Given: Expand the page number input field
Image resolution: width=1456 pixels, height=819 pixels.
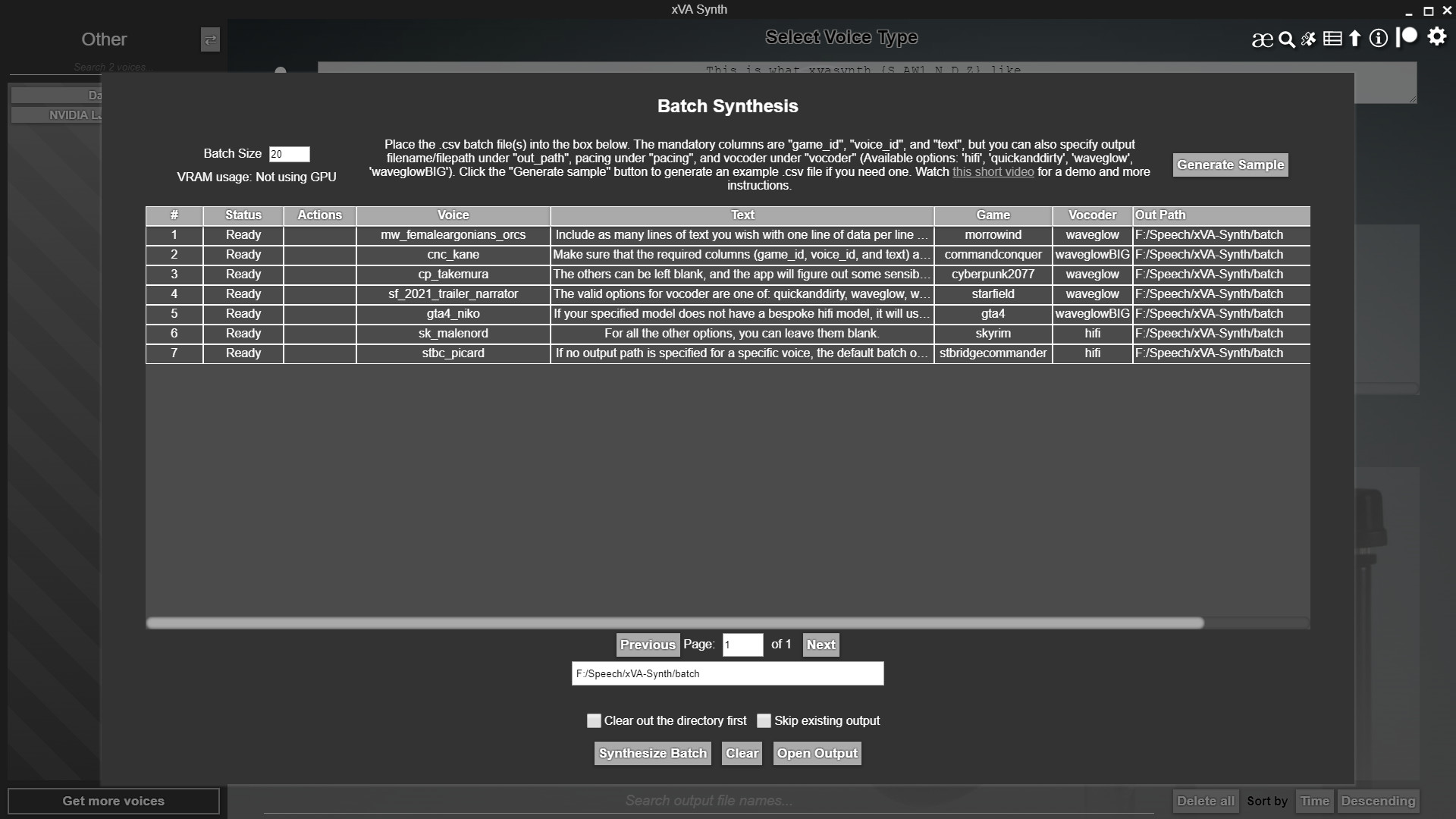Looking at the screenshot, I should [740, 644].
